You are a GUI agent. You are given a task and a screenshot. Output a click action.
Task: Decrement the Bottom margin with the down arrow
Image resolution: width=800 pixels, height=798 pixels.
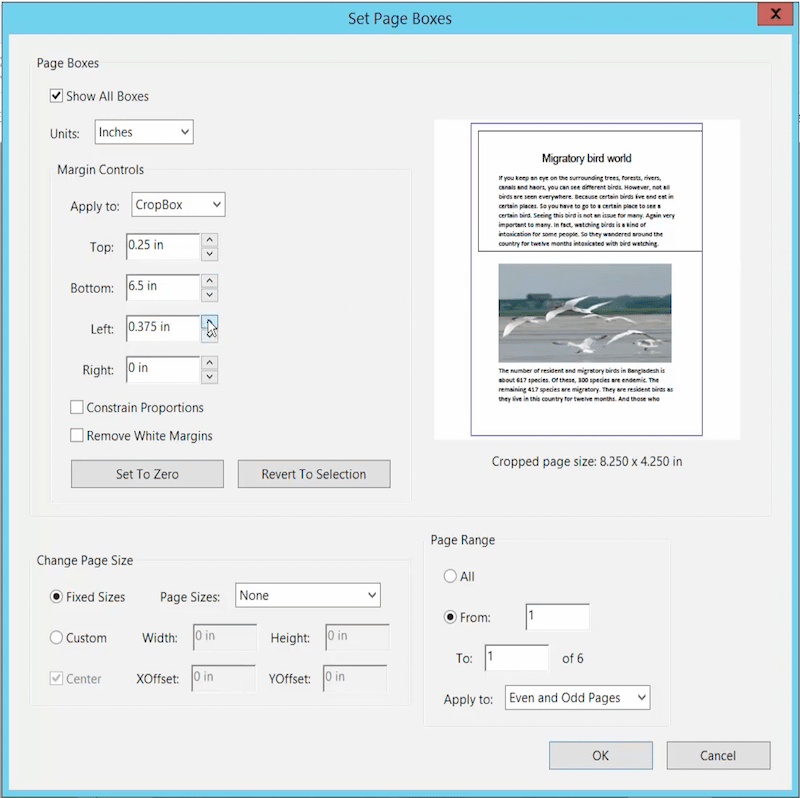point(209,293)
